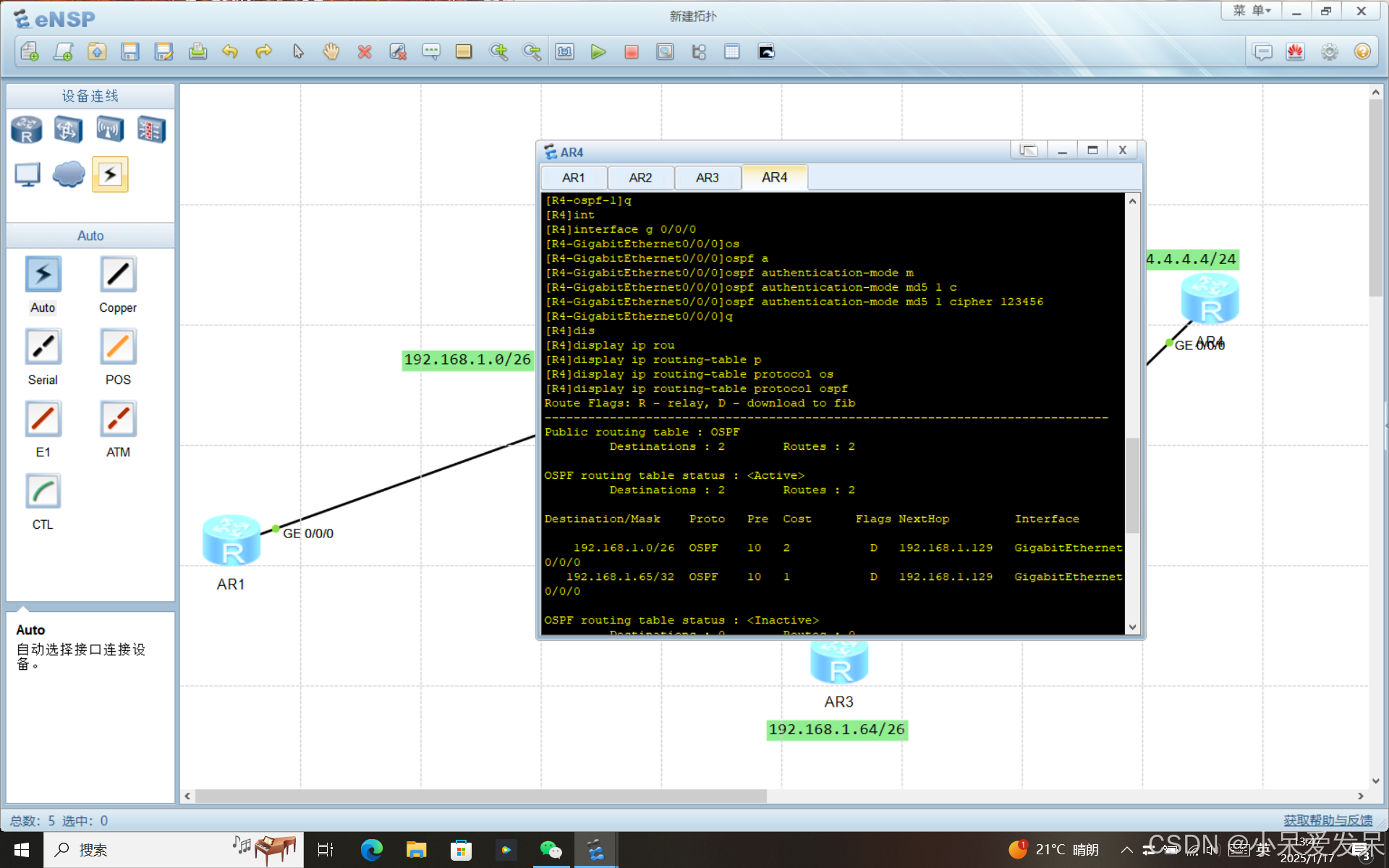Open the 菜单 dropdown menu
Viewport: 1389px width, 868px height.
pyautogui.click(x=1252, y=11)
